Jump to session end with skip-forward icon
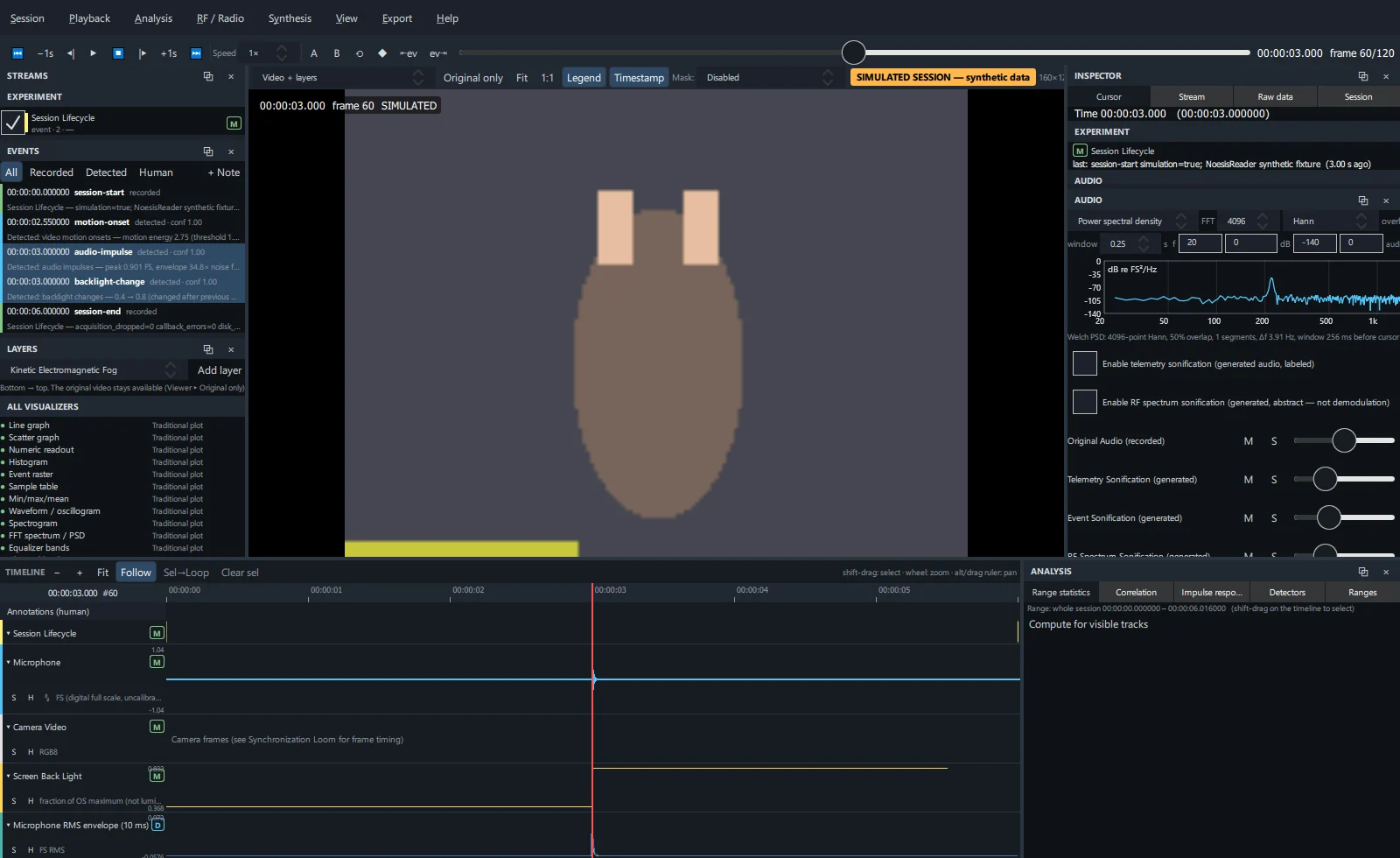Screen dimensions: 1400x858 (196, 53)
